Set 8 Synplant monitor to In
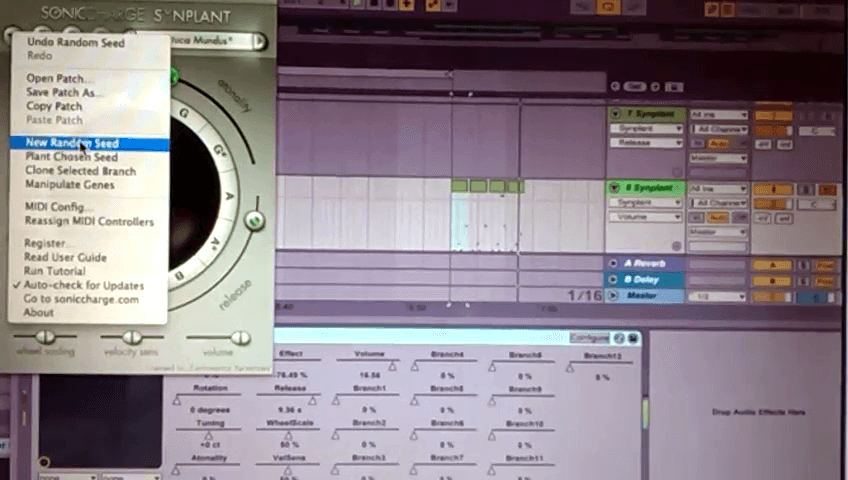The image size is (848, 480). click(696, 217)
